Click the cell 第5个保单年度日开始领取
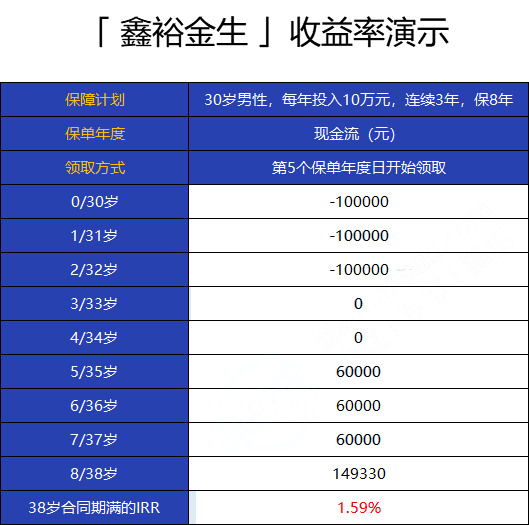This screenshot has height=525, width=529. pyautogui.click(x=358, y=168)
